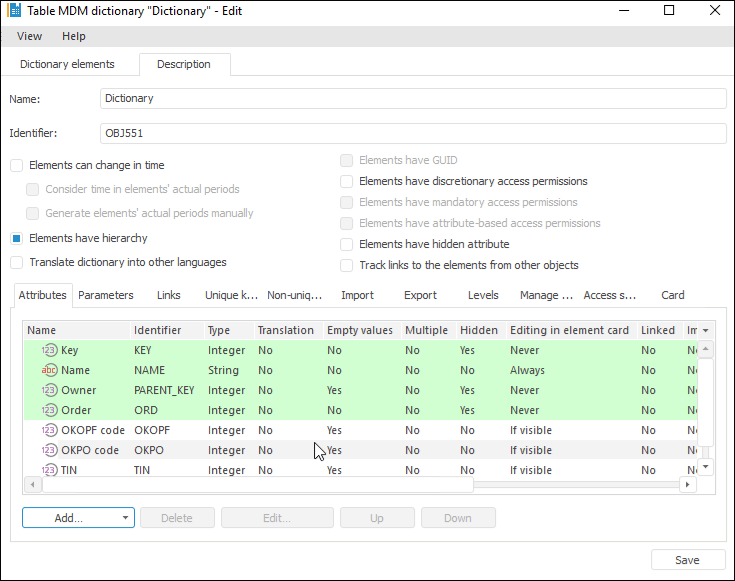The height and width of the screenshot is (581, 735).
Task: Click the scroll down arrow of the attributes table
Action: point(706,466)
